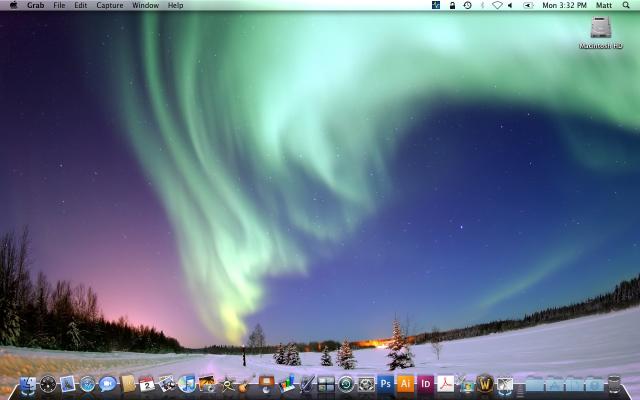The image size is (640, 400).
Task: Launch Adobe InDesign from the dock
Action: [425, 383]
